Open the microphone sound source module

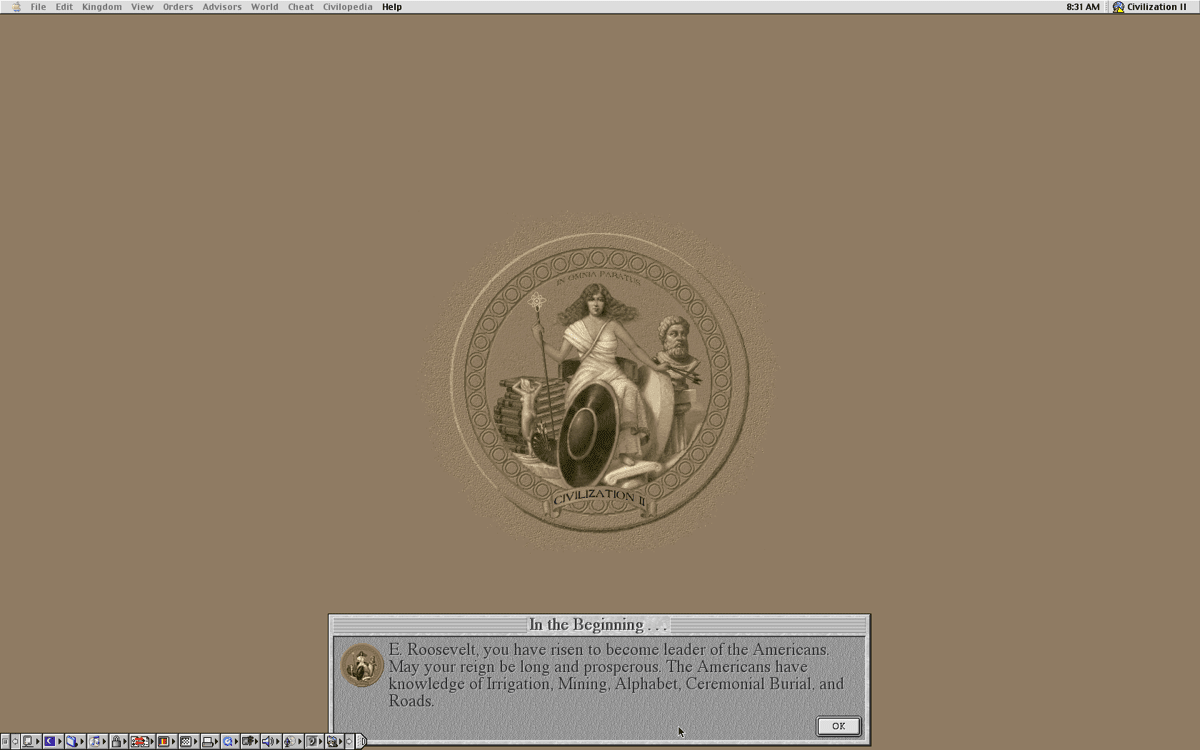tap(292, 741)
